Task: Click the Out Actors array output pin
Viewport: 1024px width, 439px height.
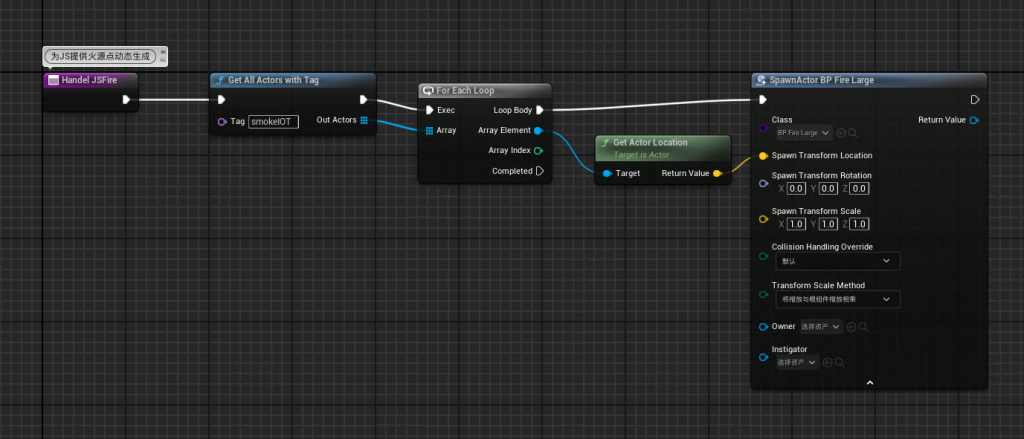Action: [x=364, y=121]
